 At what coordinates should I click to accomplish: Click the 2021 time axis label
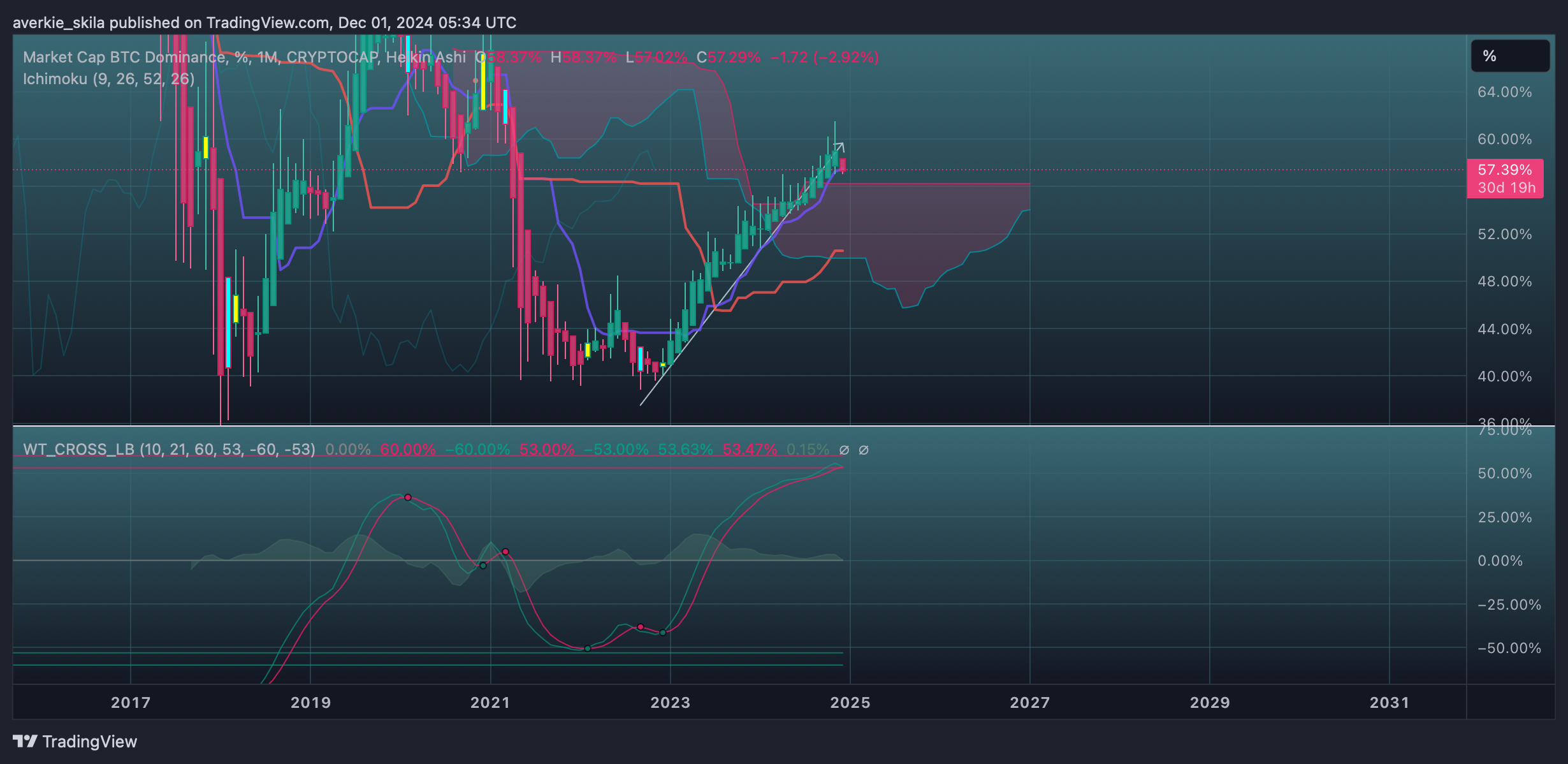click(x=490, y=703)
